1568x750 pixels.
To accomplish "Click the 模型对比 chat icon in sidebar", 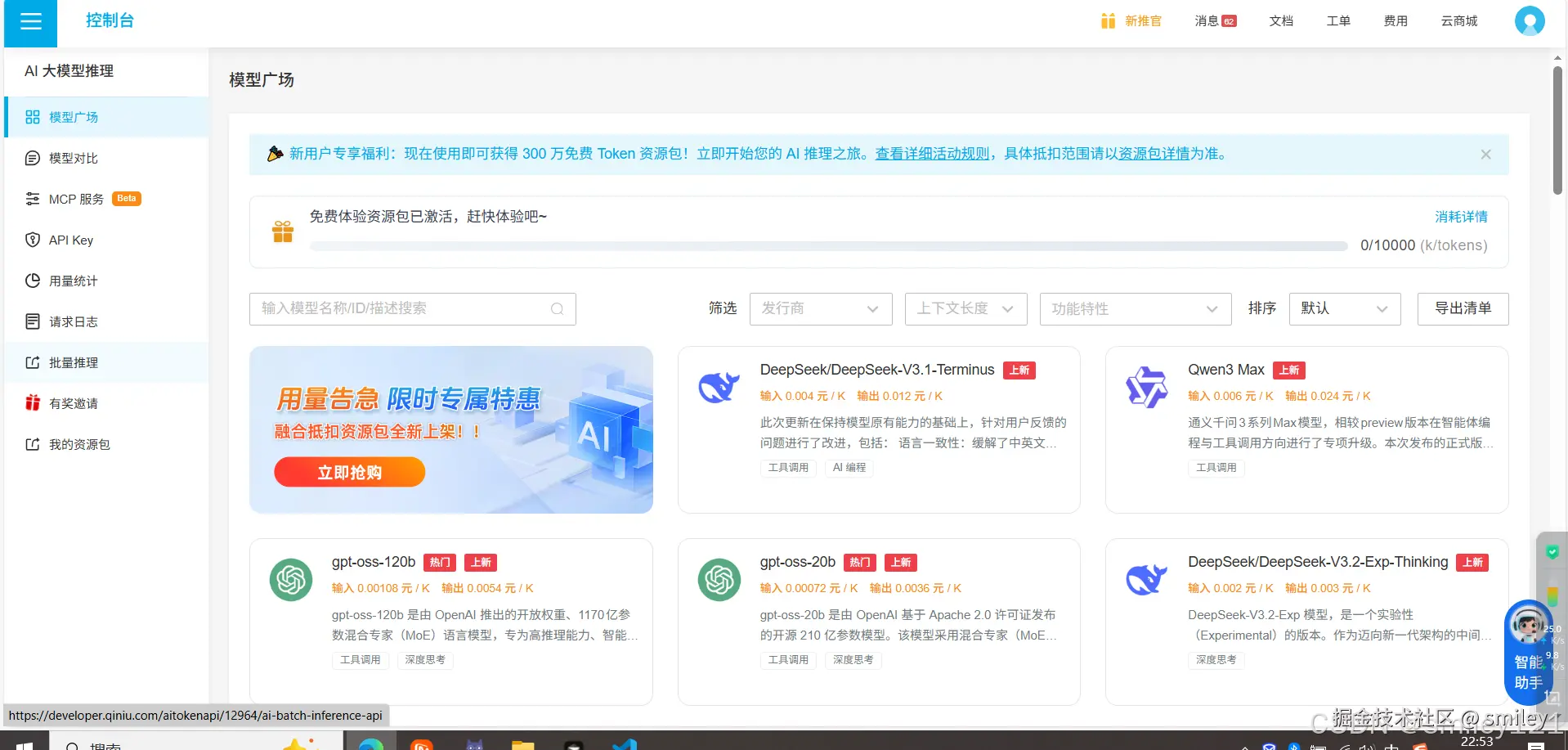I will [x=33, y=158].
